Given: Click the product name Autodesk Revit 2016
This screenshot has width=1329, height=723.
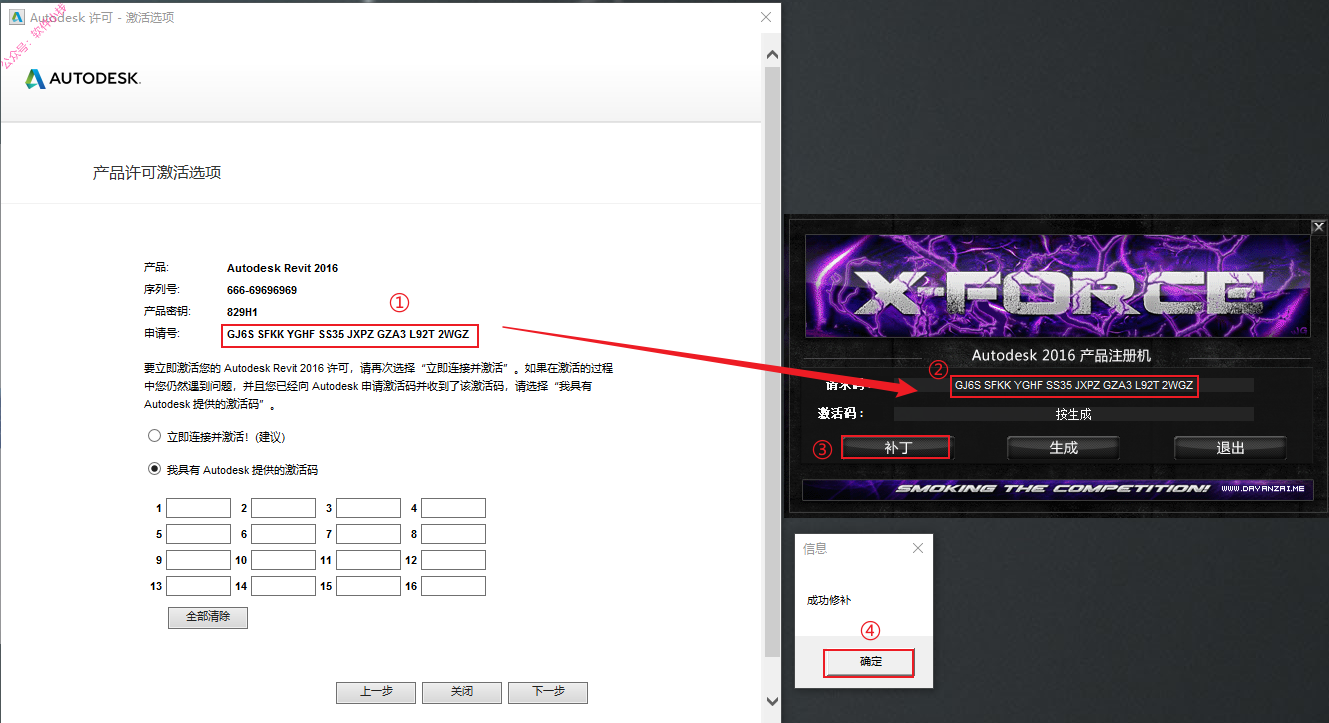Looking at the screenshot, I should point(283,268).
